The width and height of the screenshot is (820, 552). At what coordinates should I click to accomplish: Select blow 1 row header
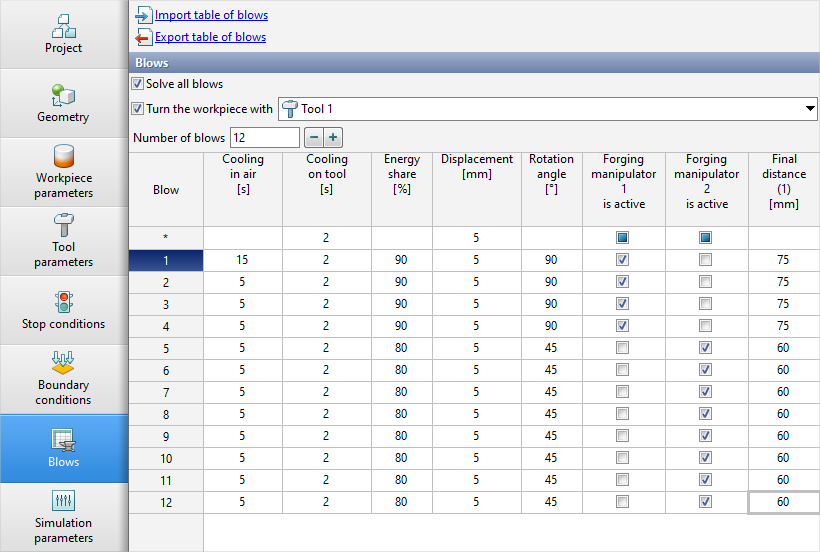click(x=166, y=260)
